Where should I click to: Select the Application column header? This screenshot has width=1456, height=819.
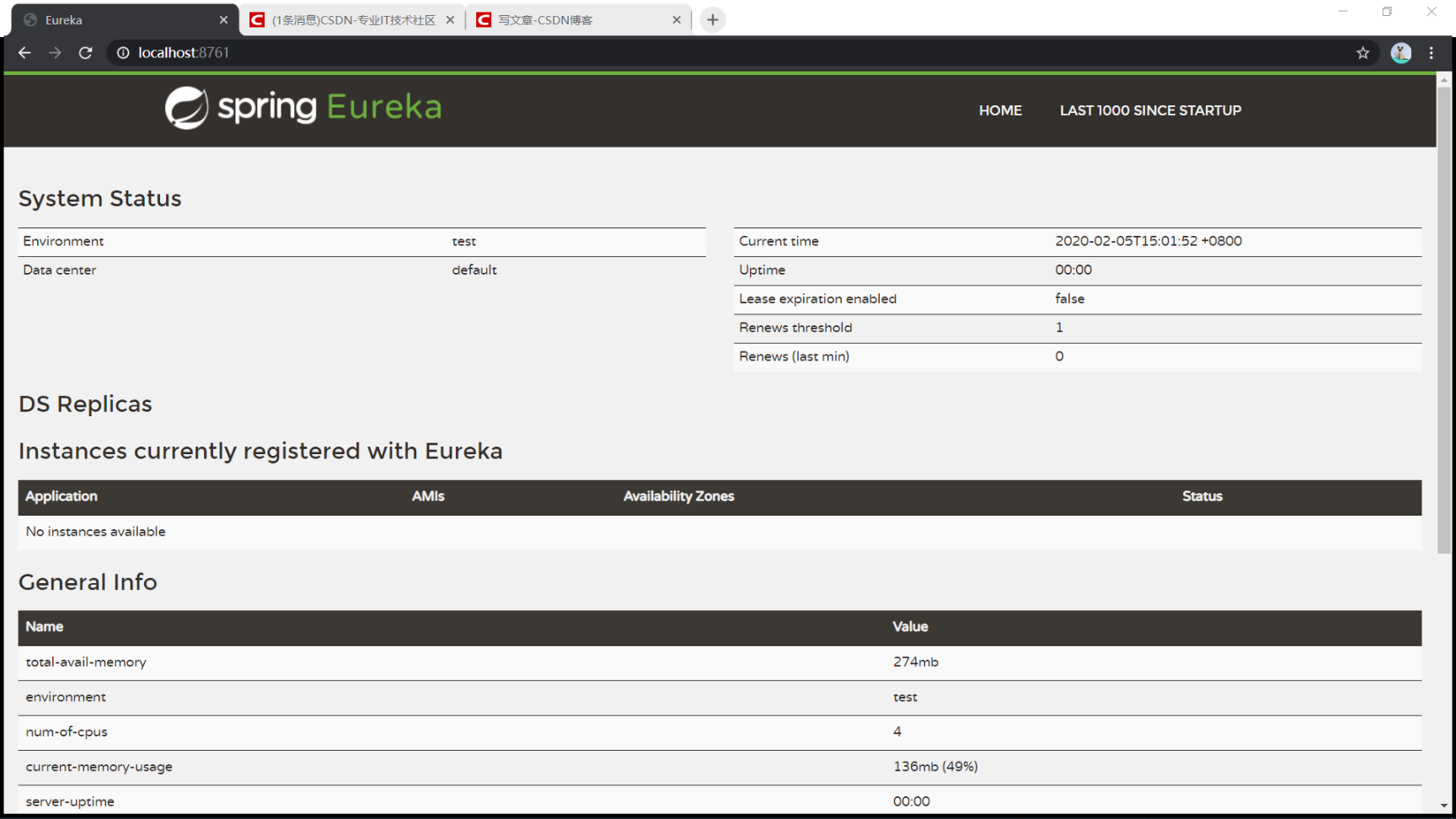click(62, 496)
